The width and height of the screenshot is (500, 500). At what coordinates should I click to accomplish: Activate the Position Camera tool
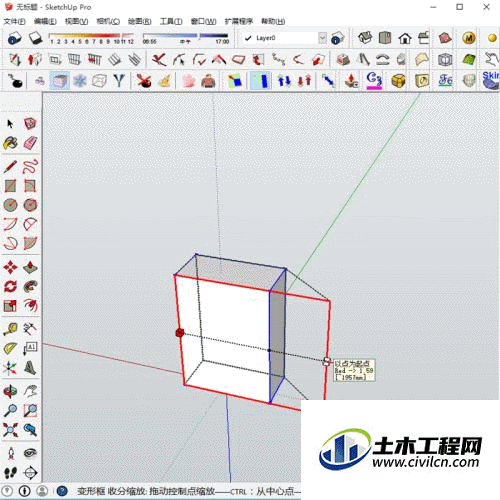pyautogui.click(x=10, y=453)
